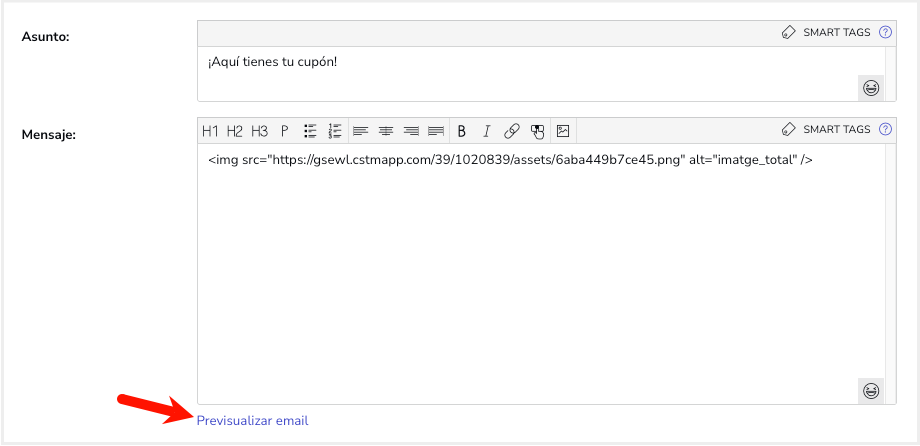The height and width of the screenshot is (446, 920).
Task: Toggle italic formatting
Action: tap(486, 131)
